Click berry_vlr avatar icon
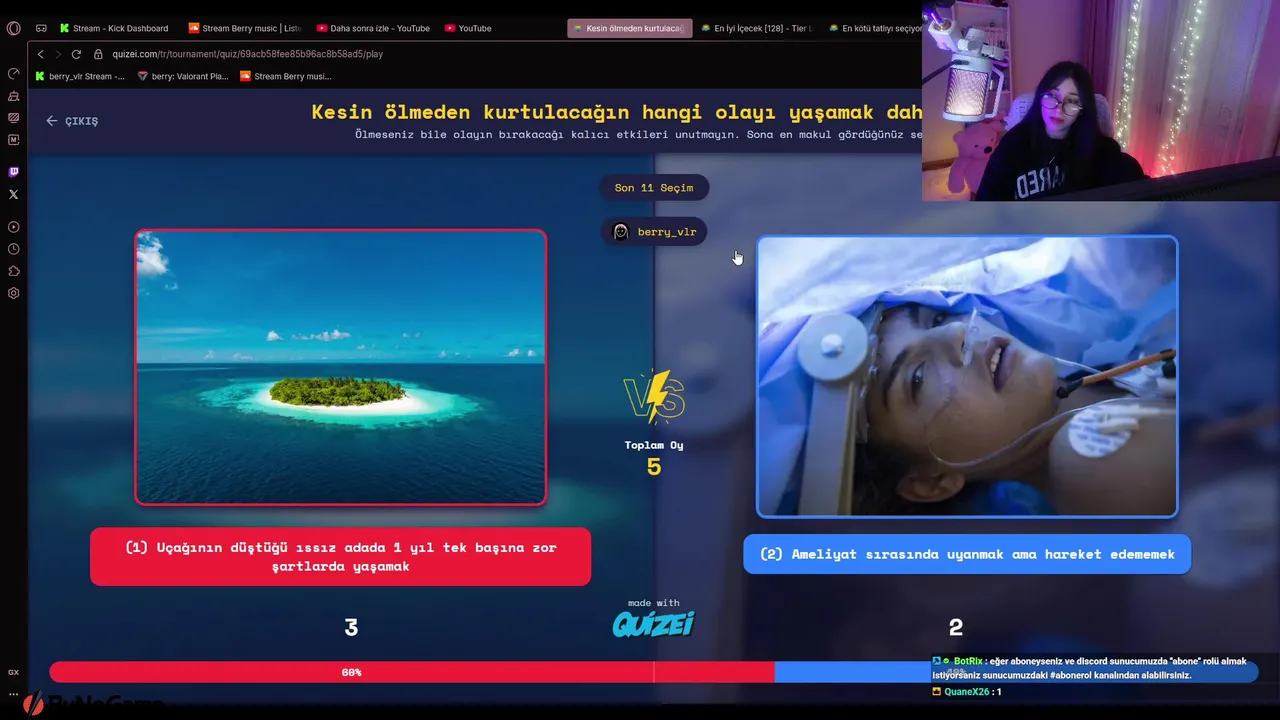Image resolution: width=1280 pixels, height=720 pixels. [620, 232]
